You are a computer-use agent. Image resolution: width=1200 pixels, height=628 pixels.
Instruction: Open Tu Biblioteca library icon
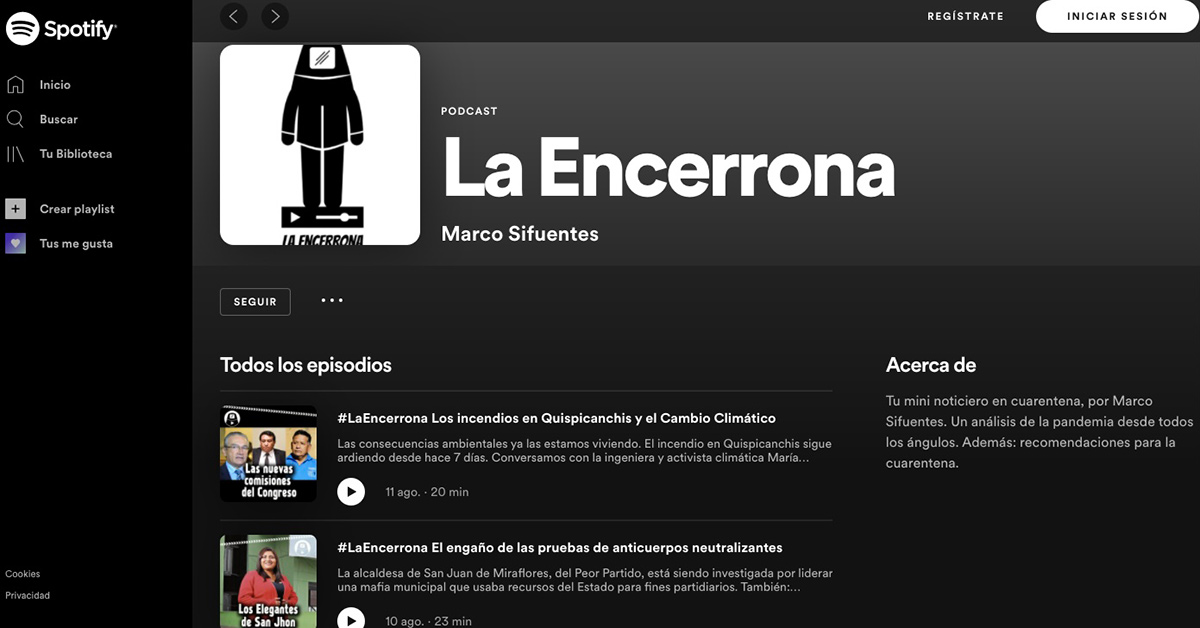coord(15,154)
